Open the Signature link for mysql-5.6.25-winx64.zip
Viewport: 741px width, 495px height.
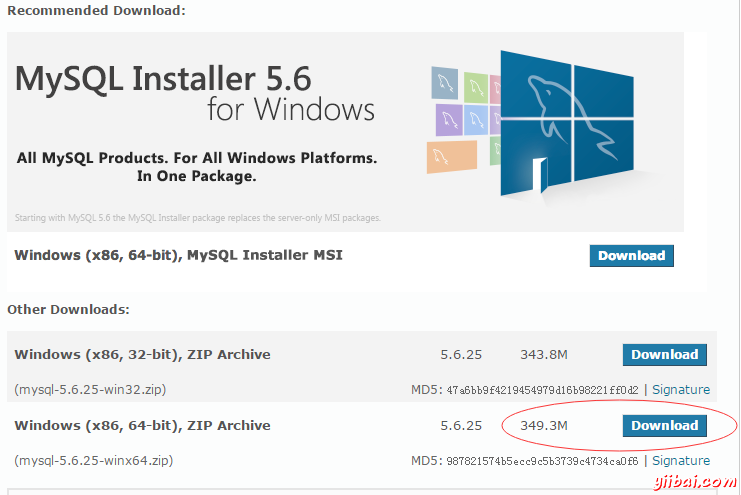pos(681,461)
